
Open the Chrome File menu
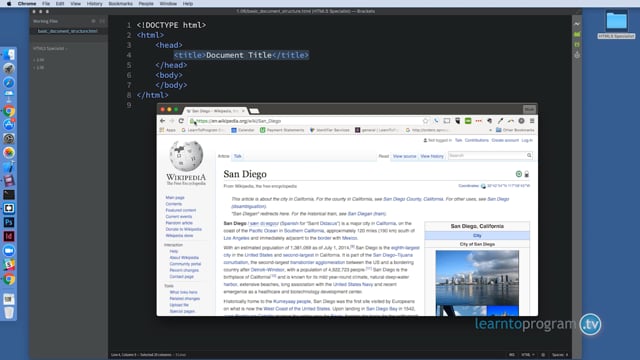46,4
